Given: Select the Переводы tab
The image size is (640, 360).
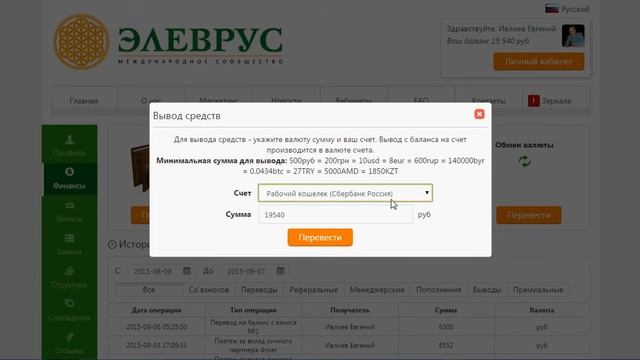Looking at the screenshot, I should click(x=259, y=290).
